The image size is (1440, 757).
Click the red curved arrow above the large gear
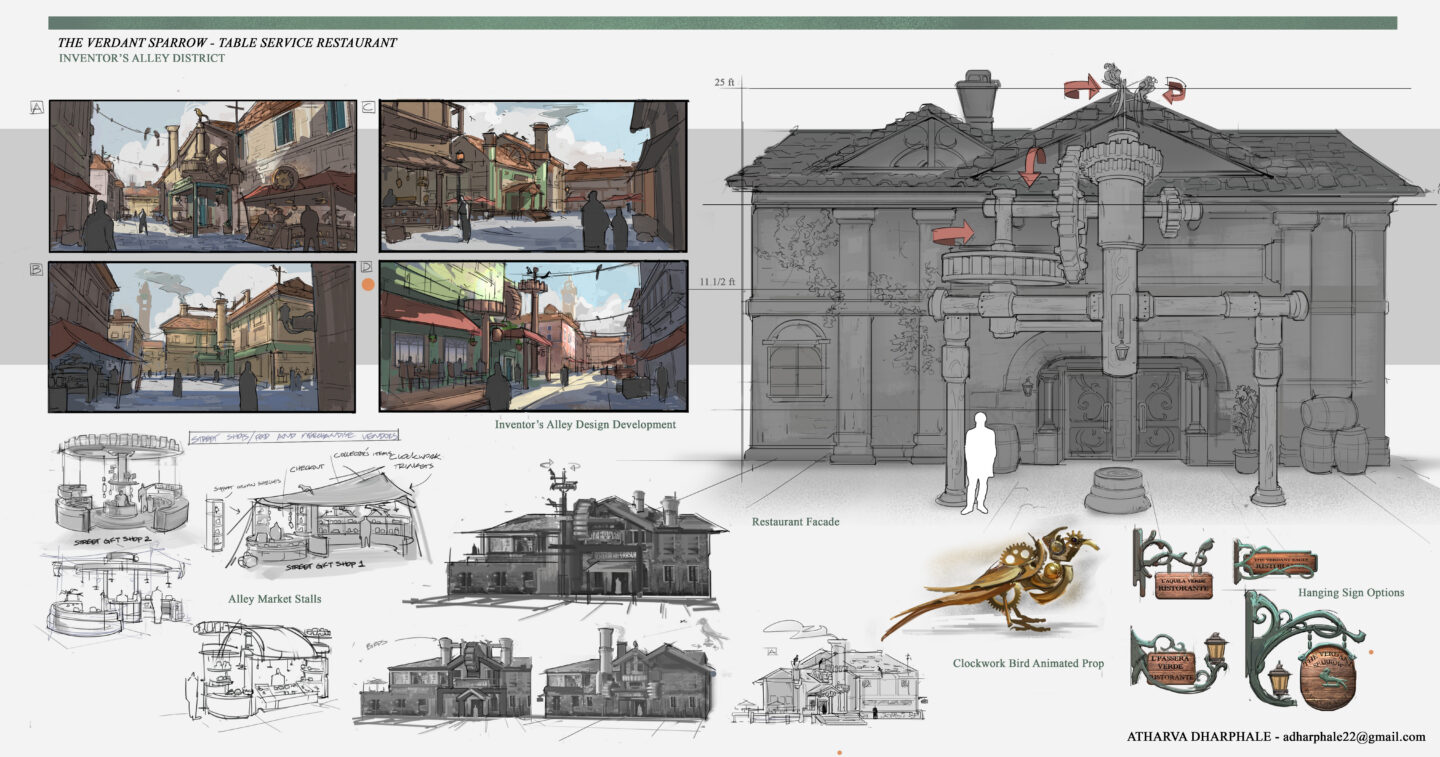tap(1030, 166)
